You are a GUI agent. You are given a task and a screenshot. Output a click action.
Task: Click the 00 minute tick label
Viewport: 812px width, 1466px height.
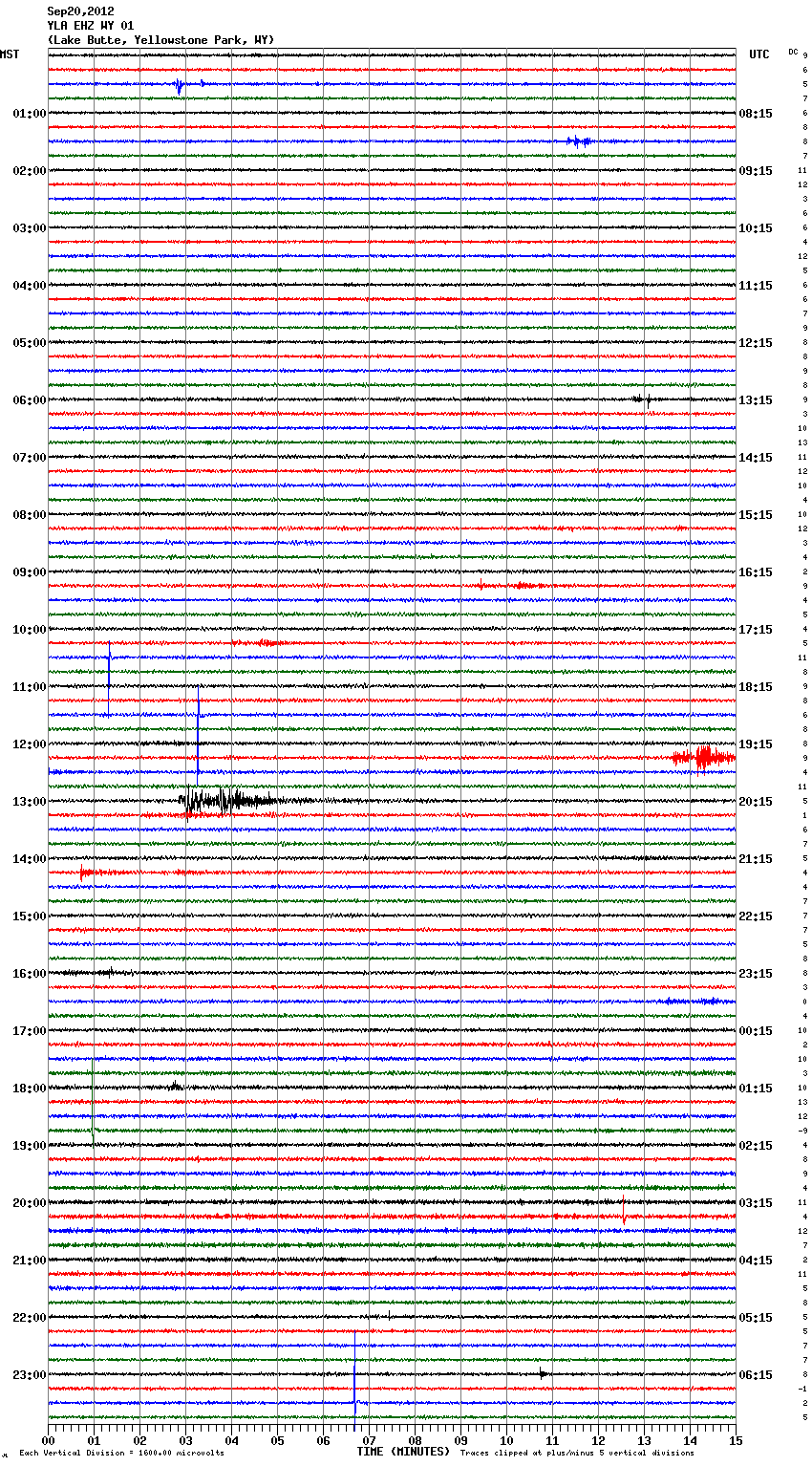[48, 1440]
